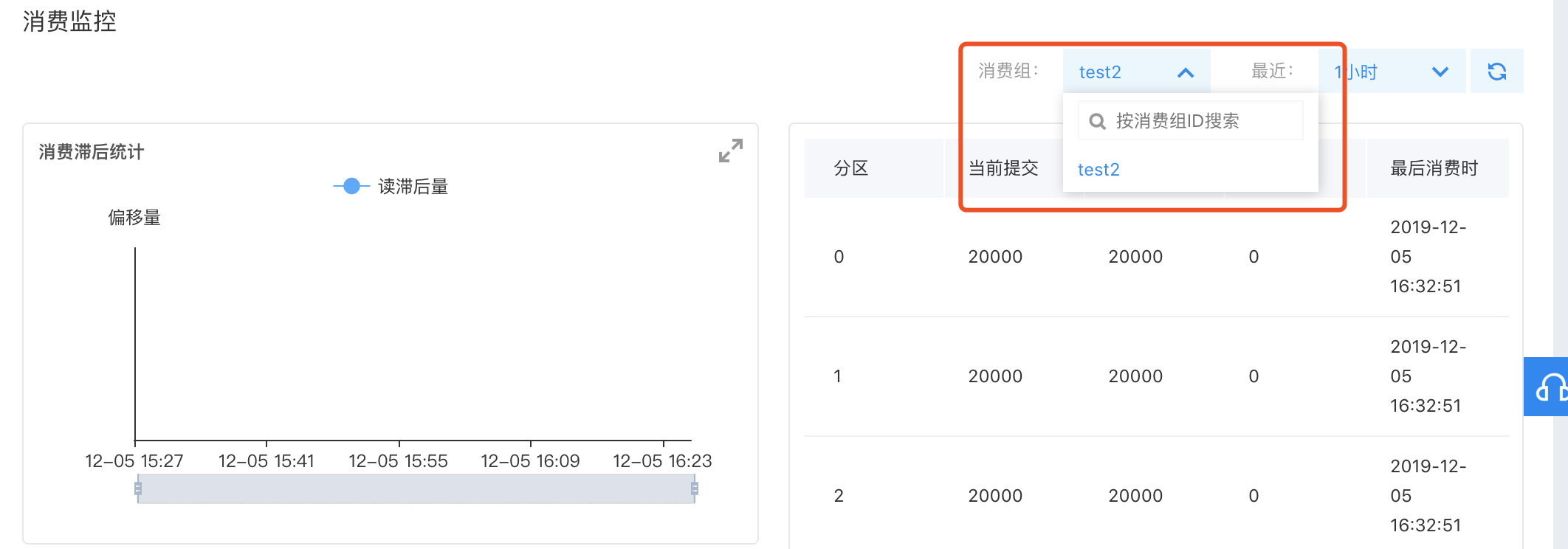Expand the lag chart to fullscreen
This screenshot has height=549, width=1568.
coord(730,151)
